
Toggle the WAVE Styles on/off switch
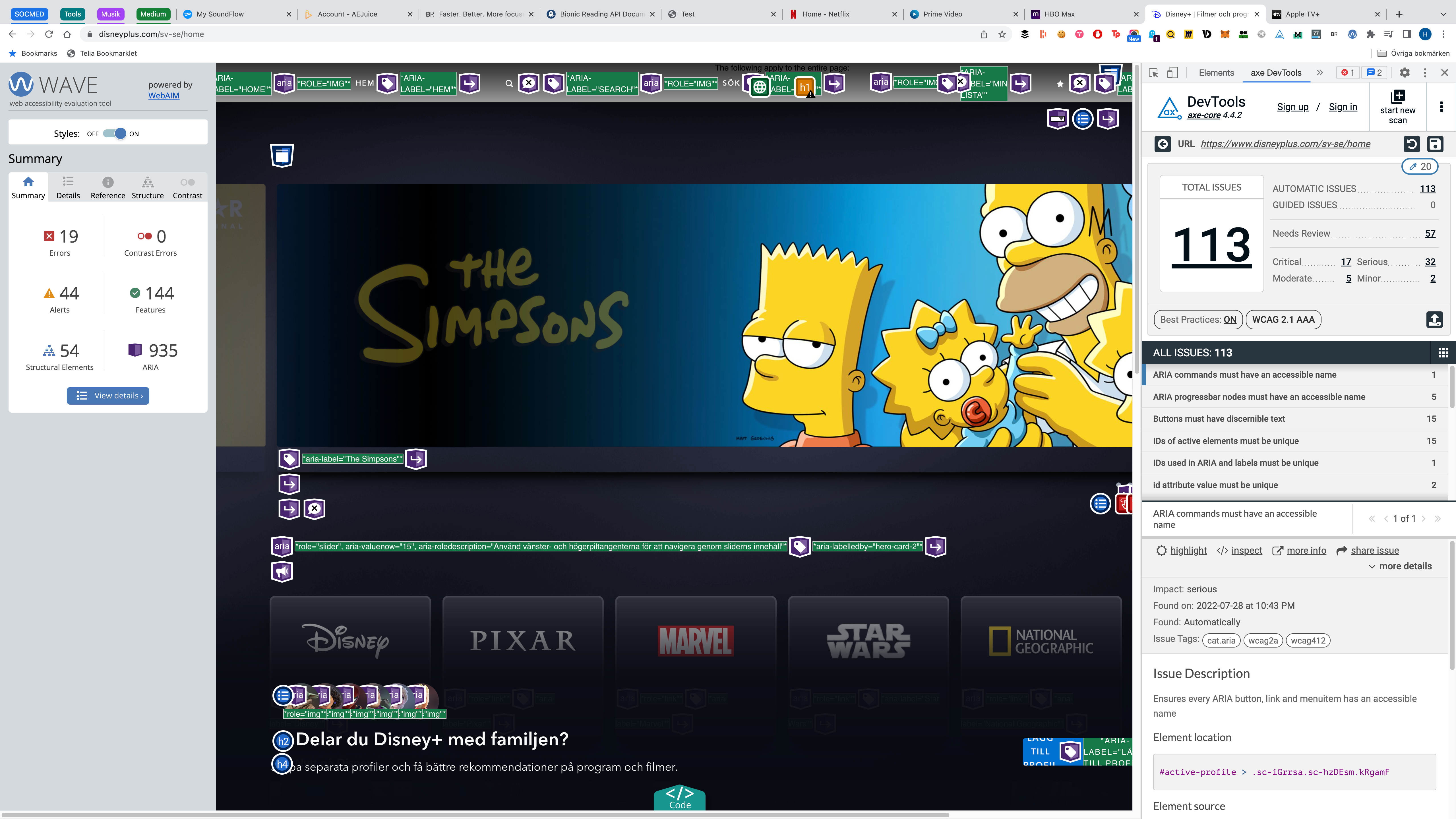(114, 134)
